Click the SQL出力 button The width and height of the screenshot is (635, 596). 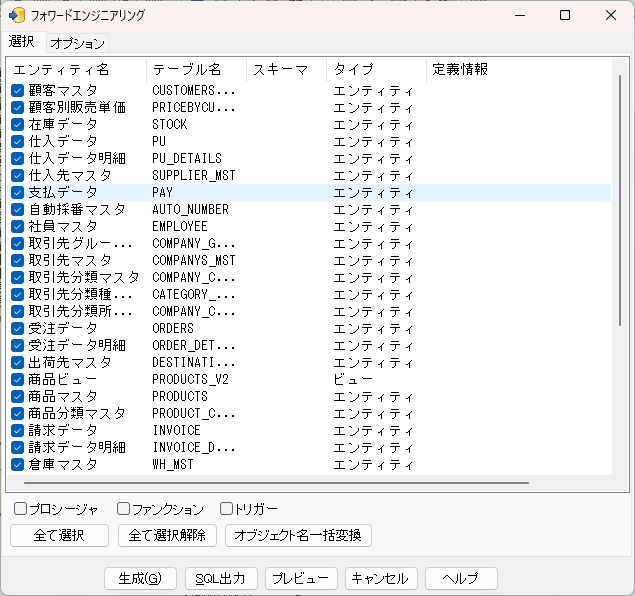(221, 579)
